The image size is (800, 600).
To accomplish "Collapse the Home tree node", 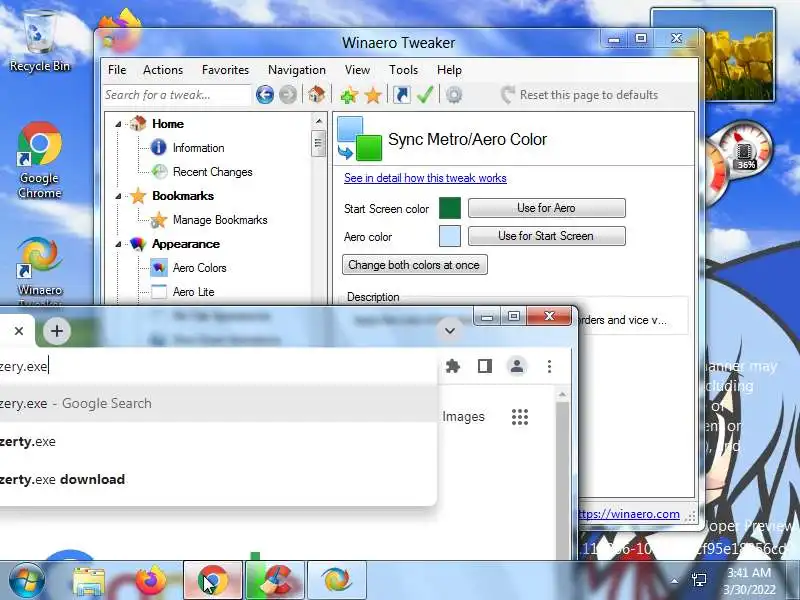I will click(x=118, y=124).
